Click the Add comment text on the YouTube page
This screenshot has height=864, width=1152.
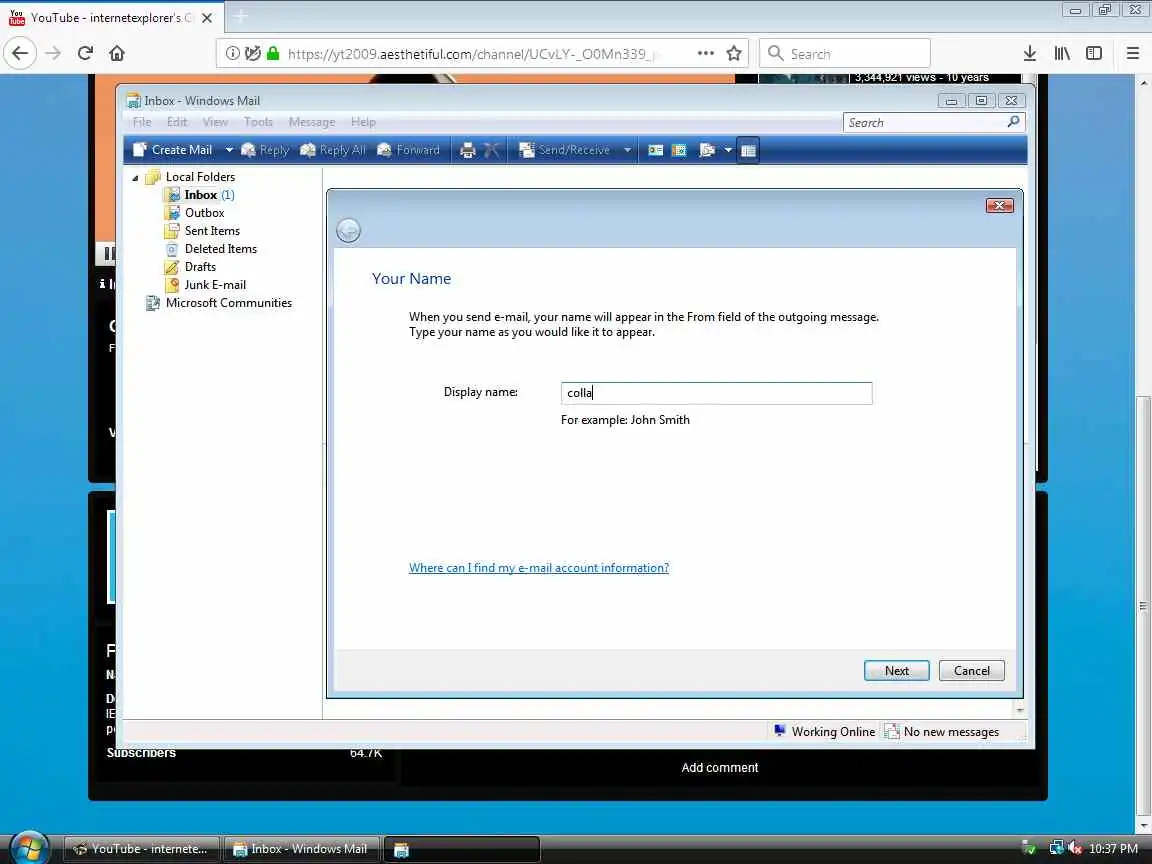click(719, 768)
